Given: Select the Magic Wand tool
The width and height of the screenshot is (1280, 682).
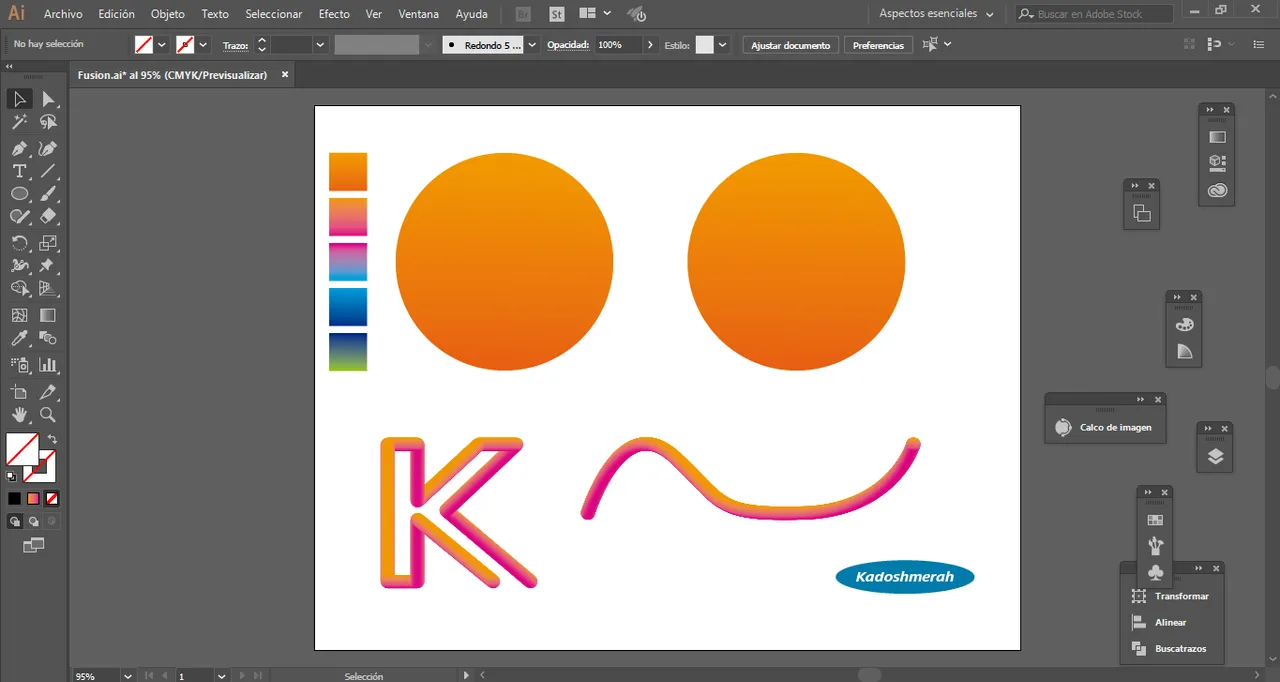Looking at the screenshot, I should tap(19, 122).
